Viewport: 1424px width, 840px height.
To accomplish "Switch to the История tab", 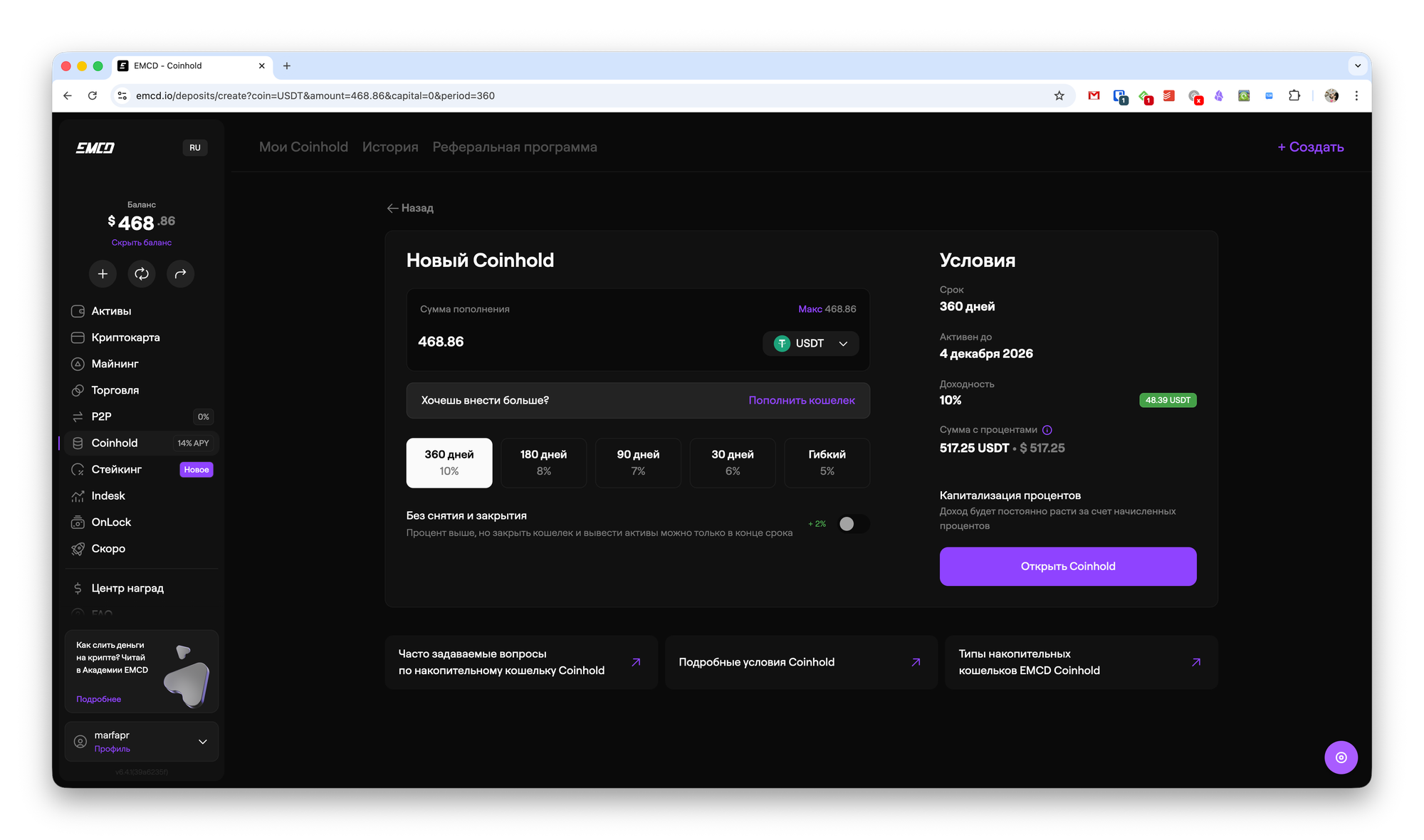I will pos(390,147).
